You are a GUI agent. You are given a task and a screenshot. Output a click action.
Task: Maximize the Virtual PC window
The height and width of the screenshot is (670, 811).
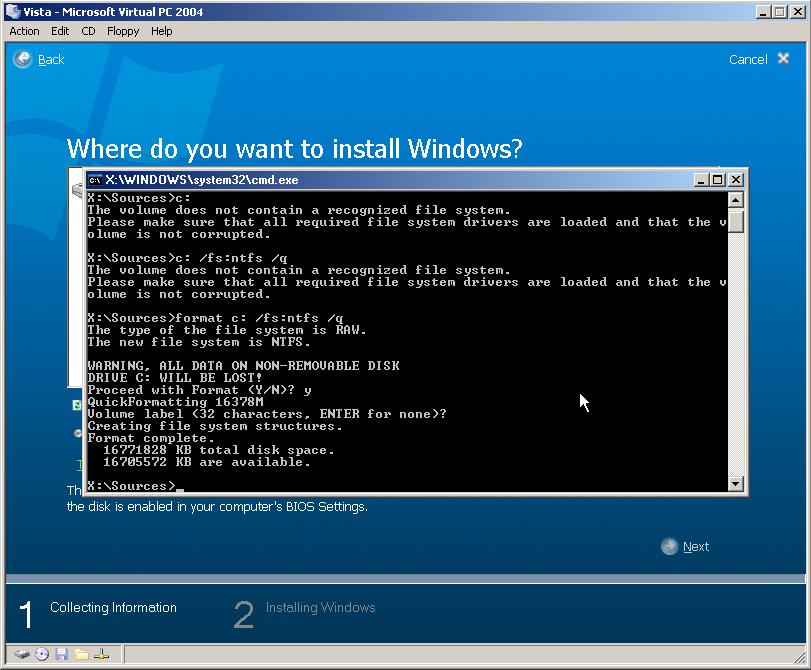(780, 11)
